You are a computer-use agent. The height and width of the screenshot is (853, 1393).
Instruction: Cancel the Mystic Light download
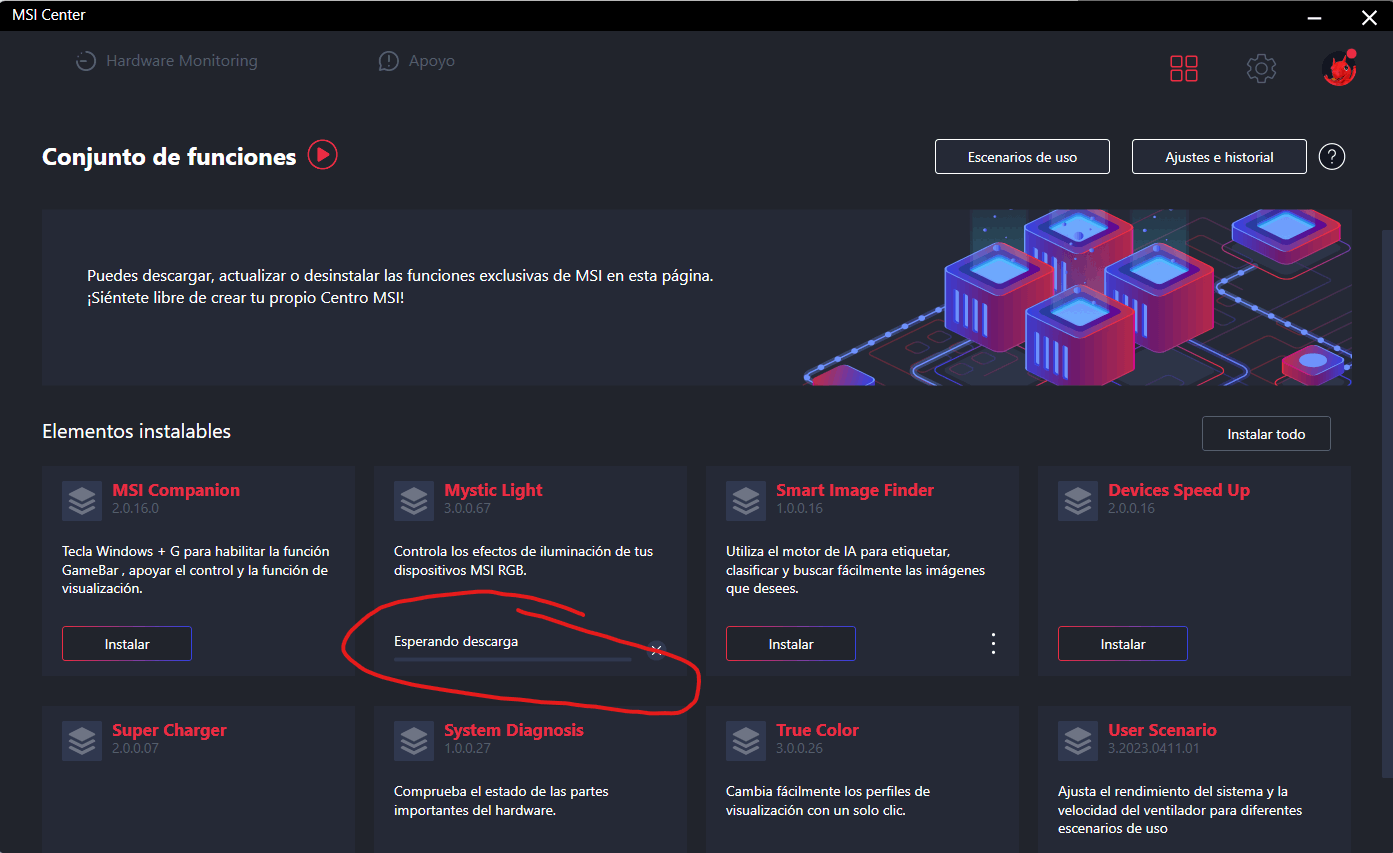click(x=656, y=650)
